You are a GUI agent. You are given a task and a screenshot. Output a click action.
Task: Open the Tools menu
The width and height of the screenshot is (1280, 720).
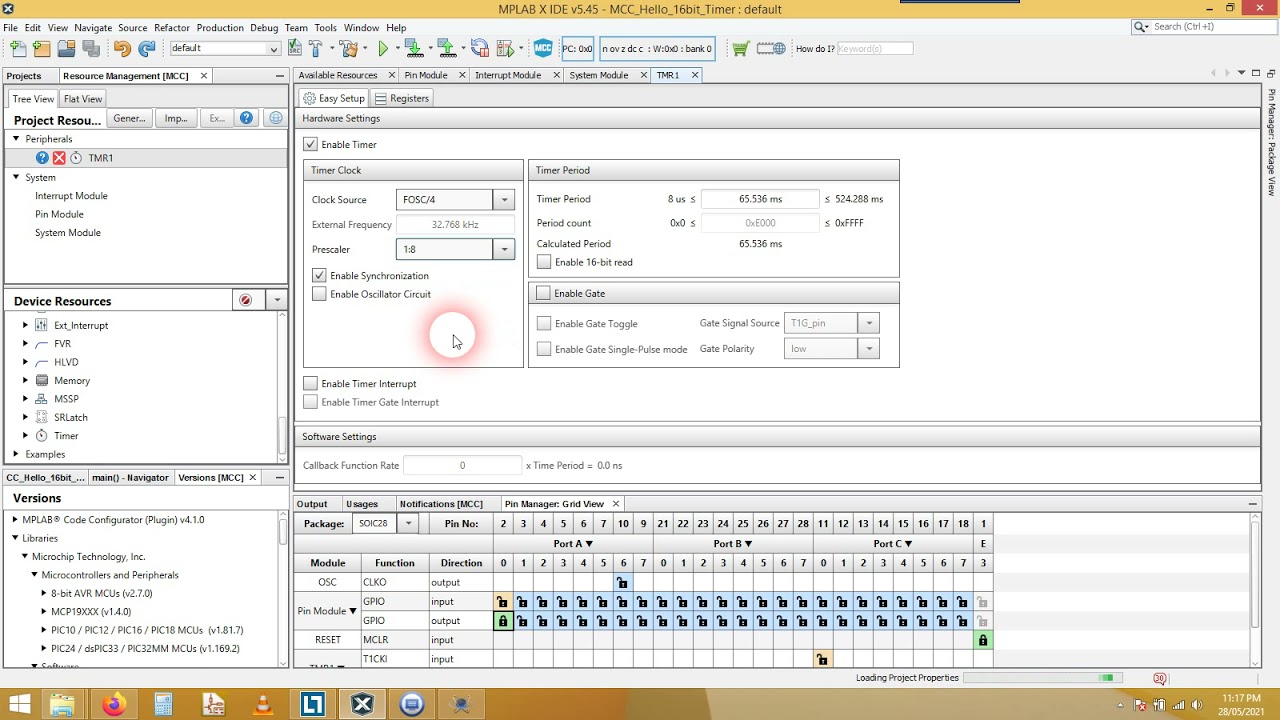(325, 28)
